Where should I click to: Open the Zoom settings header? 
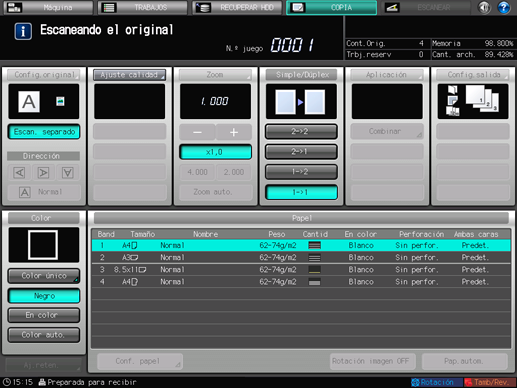click(x=215, y=75)
